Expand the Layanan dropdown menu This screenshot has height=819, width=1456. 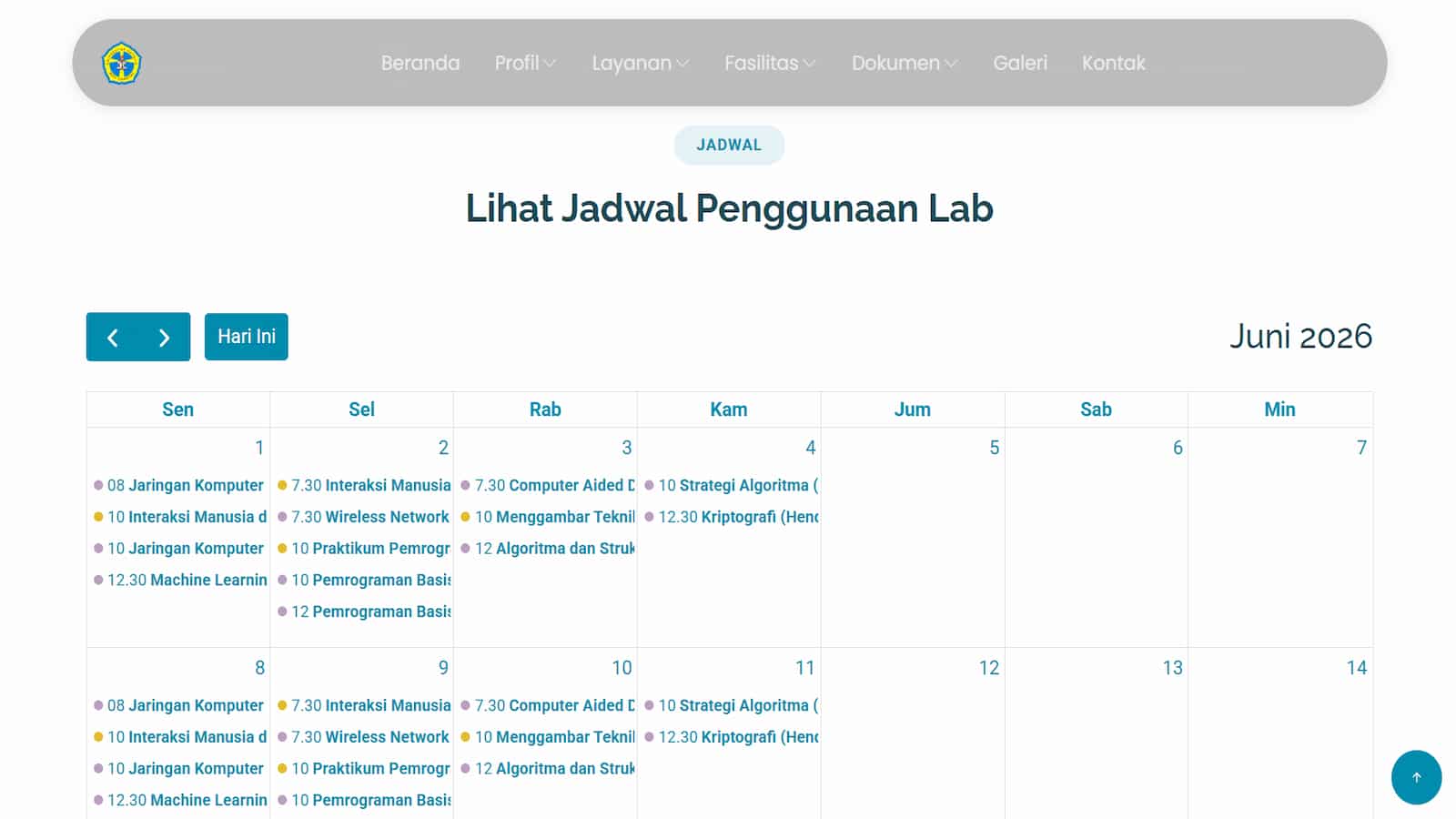pos(640,63)
